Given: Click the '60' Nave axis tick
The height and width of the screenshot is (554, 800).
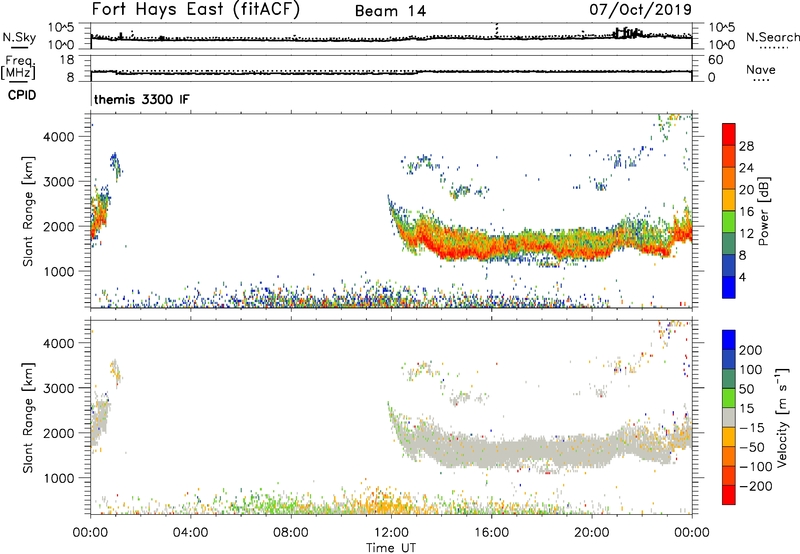Looking at the screenshot, I should tap(715, 60).
